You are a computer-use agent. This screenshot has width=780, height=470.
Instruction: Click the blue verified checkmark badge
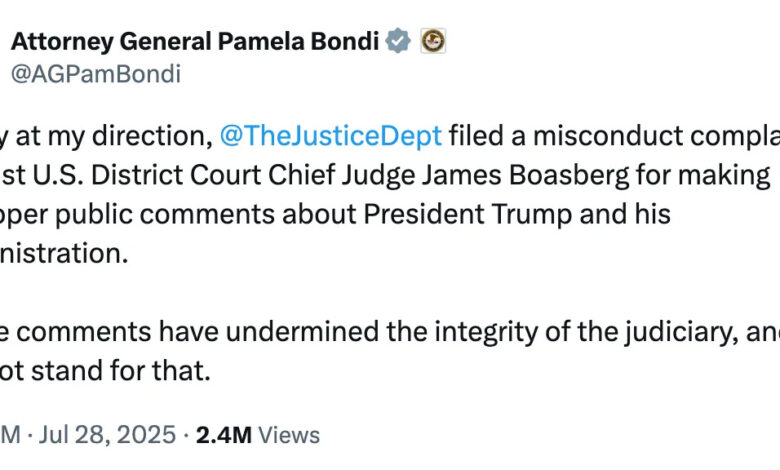[398, 42]
